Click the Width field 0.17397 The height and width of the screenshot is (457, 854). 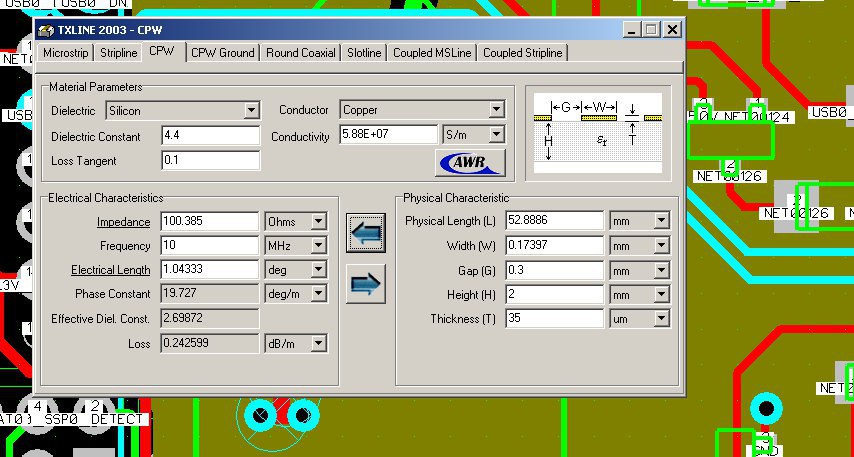[554, 246]
